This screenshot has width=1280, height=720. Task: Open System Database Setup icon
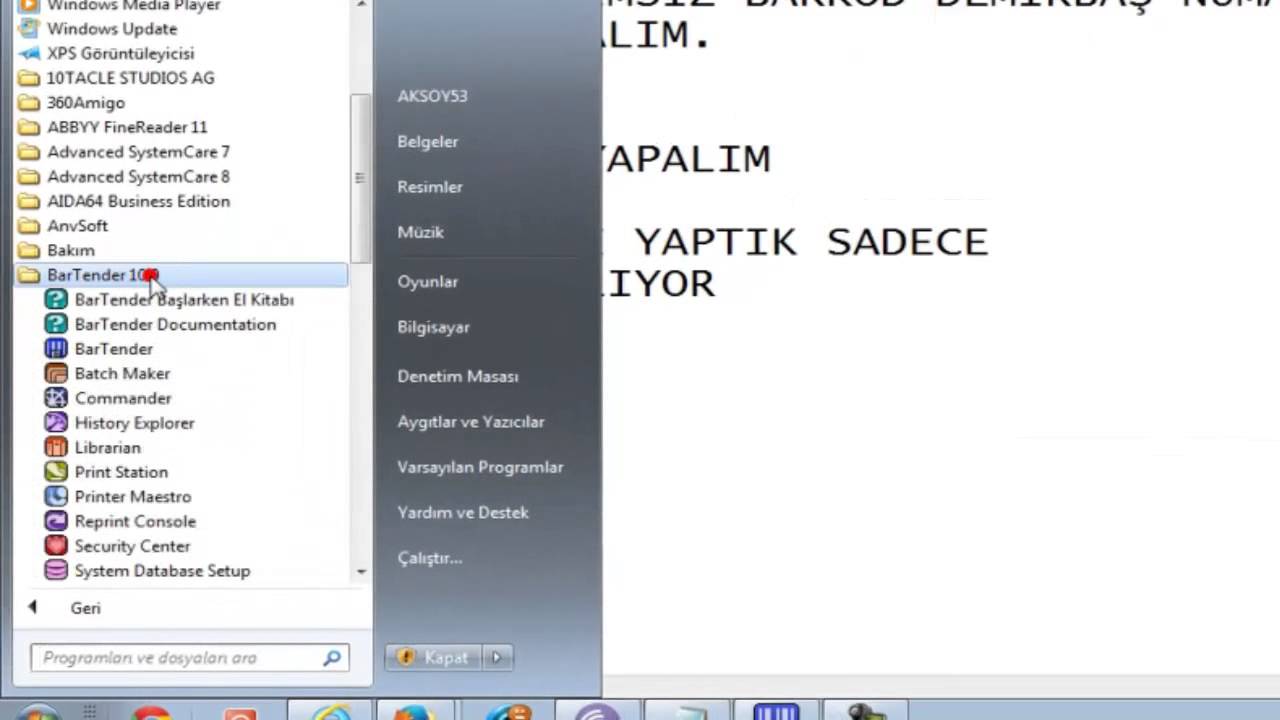pos(57,571)
